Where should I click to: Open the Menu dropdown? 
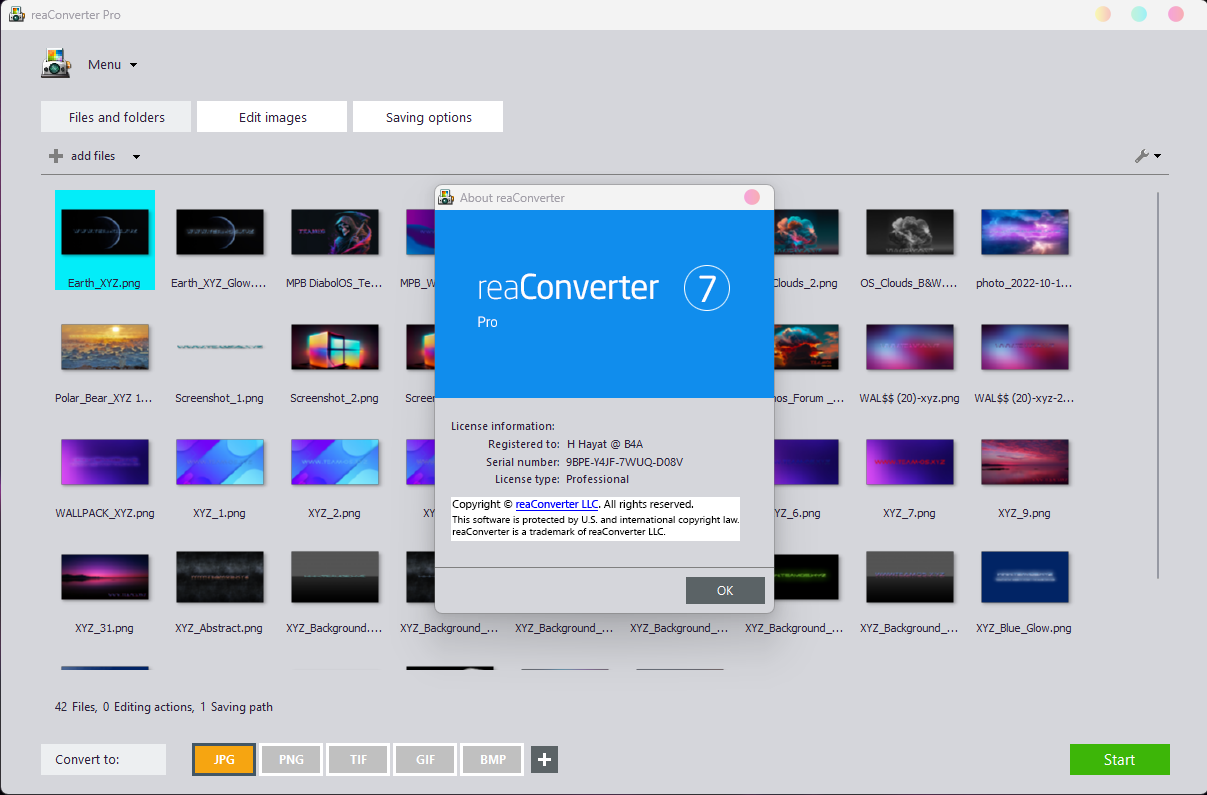coord(112,65)
